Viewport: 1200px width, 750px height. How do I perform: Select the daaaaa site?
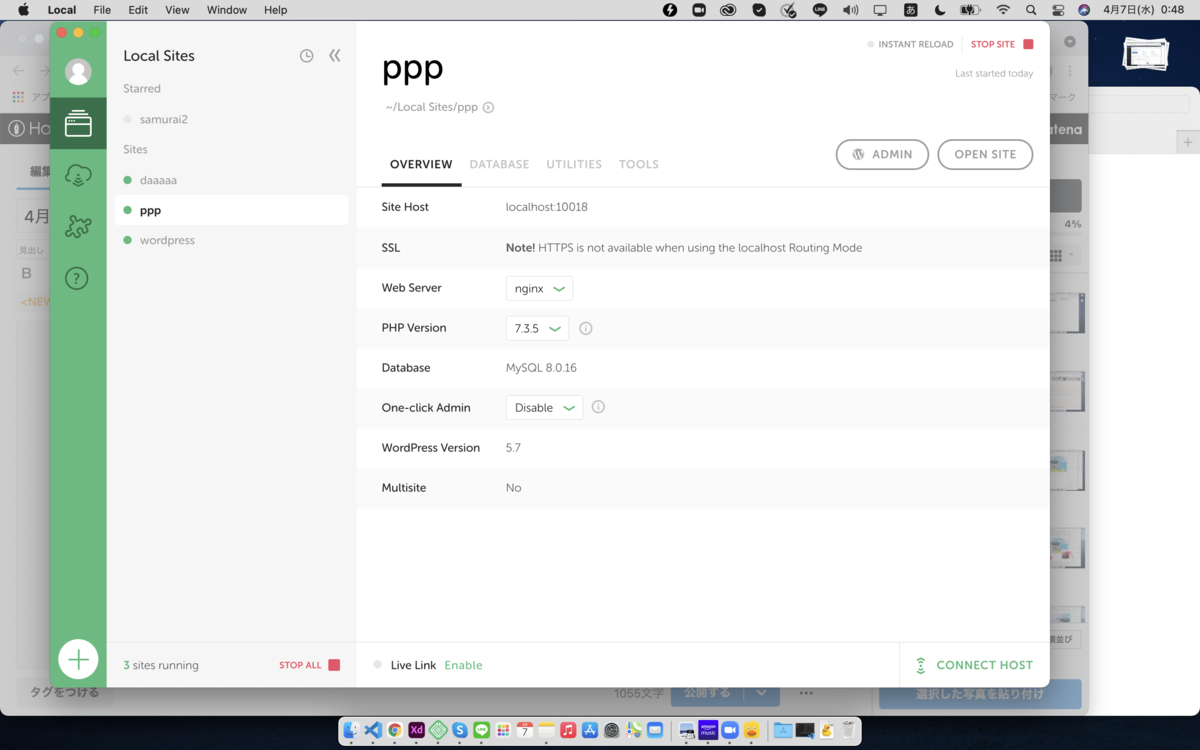click(x=158, y=180)
